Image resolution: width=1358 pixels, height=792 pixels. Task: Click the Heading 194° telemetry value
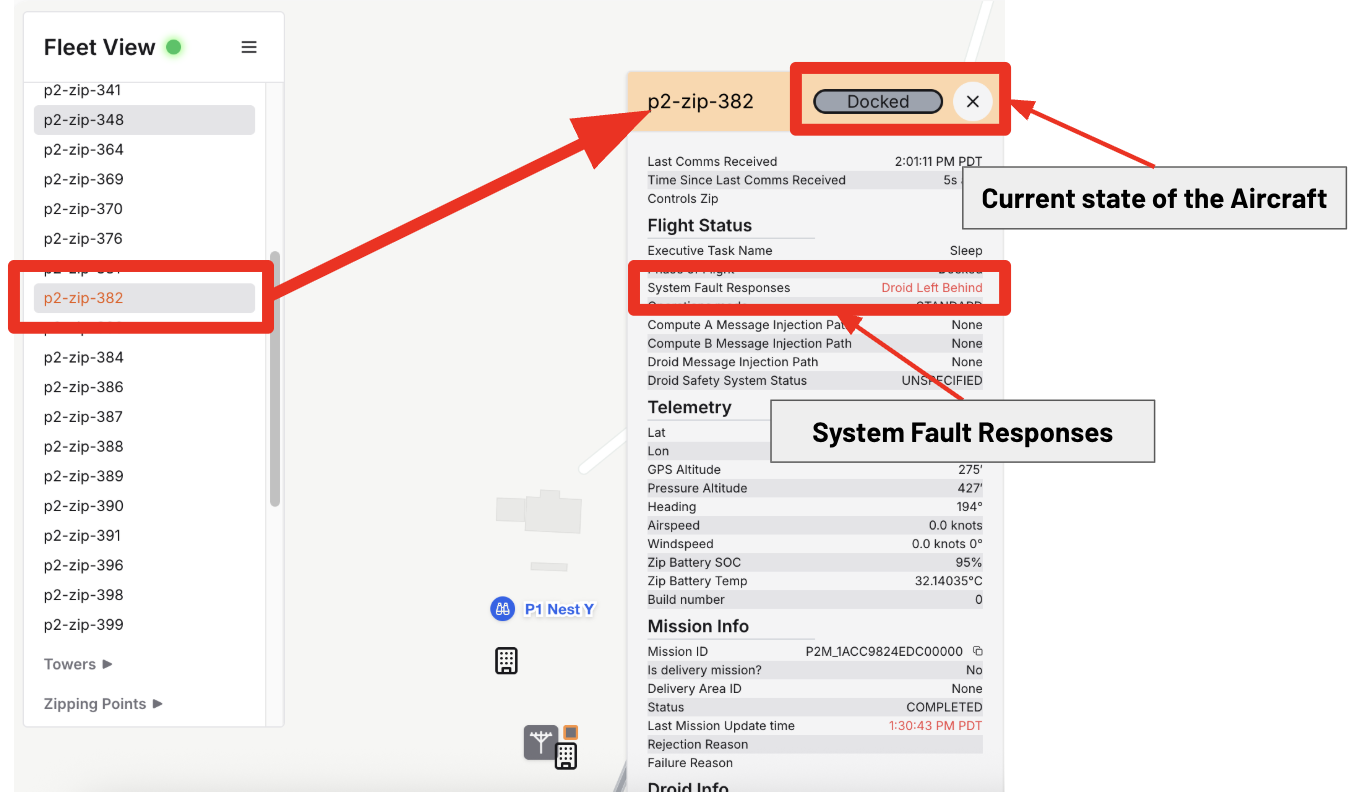tap(971, 507)
